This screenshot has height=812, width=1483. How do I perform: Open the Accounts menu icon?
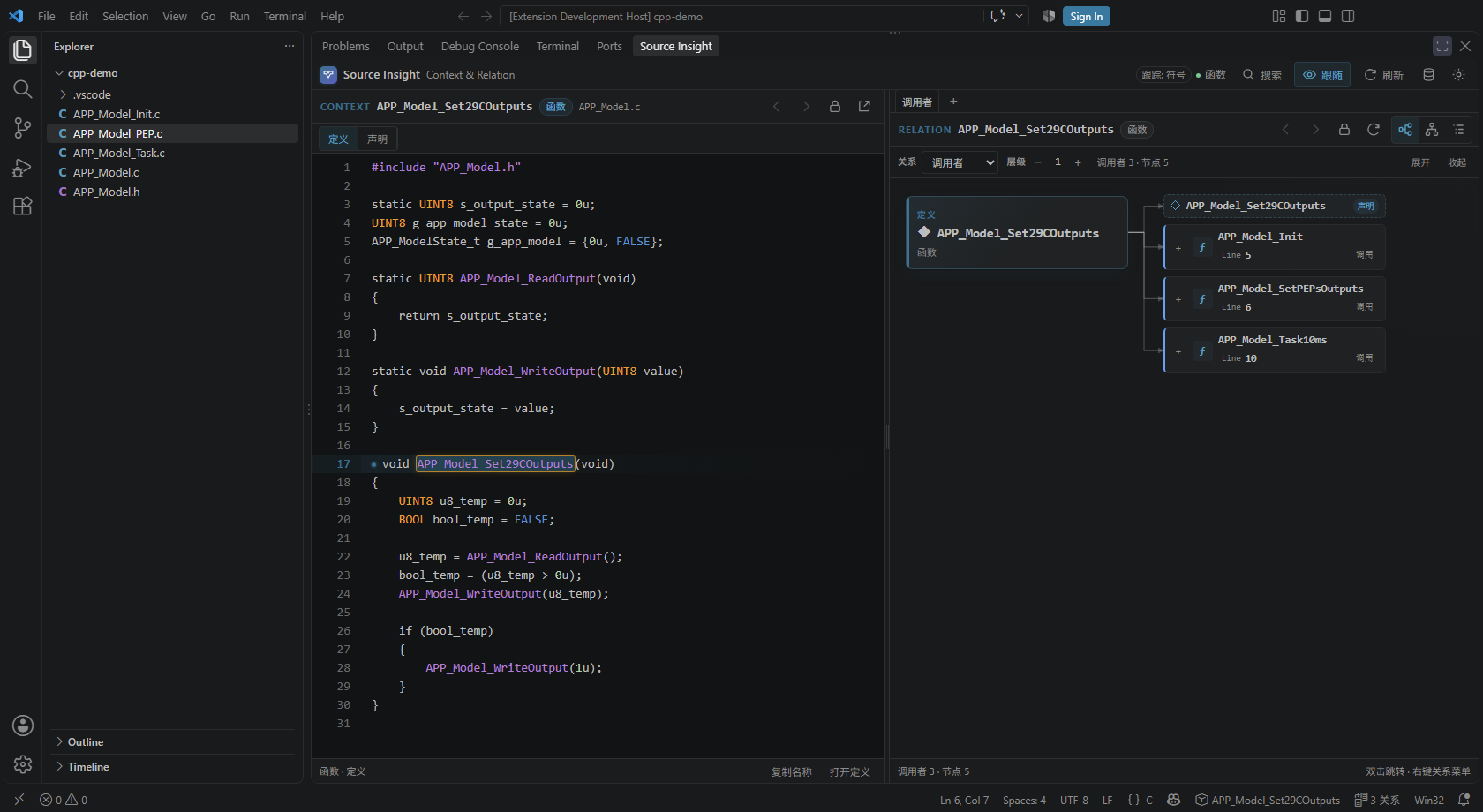point(23,726)
